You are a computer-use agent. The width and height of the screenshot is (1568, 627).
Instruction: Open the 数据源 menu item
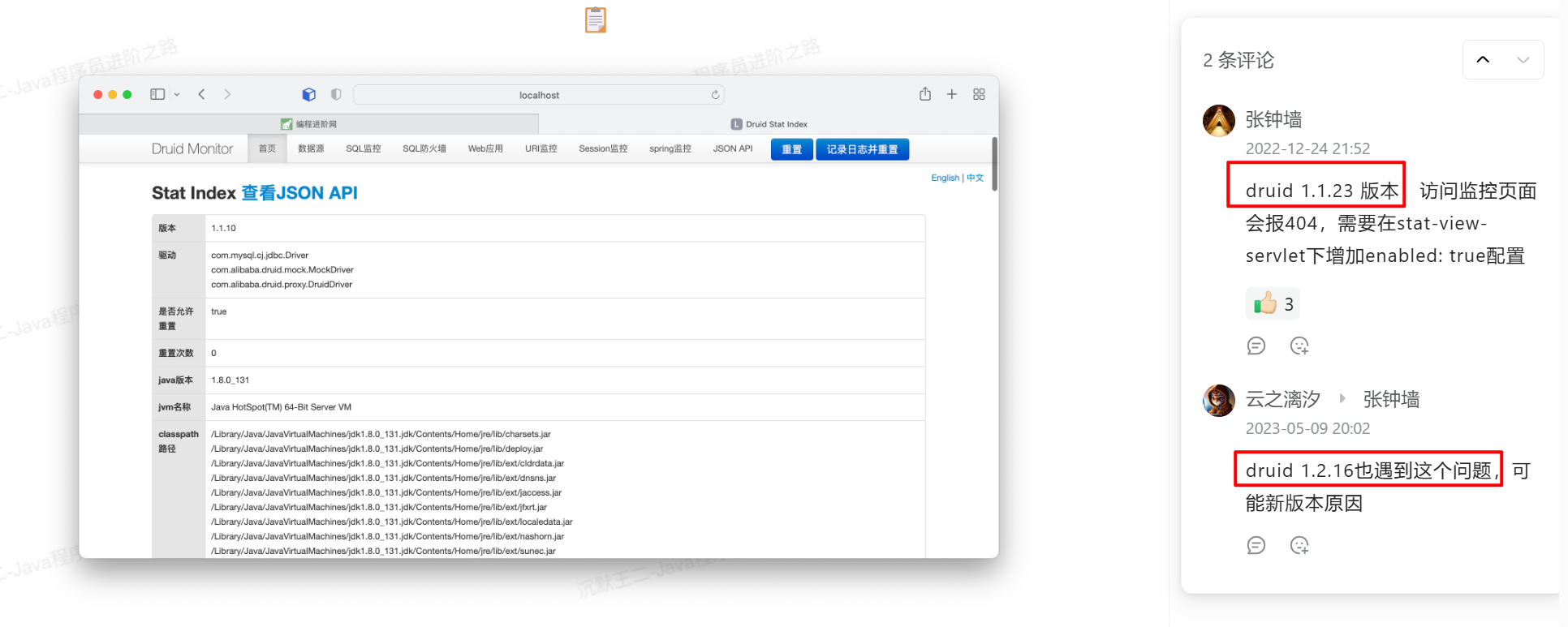coord(311,148)
